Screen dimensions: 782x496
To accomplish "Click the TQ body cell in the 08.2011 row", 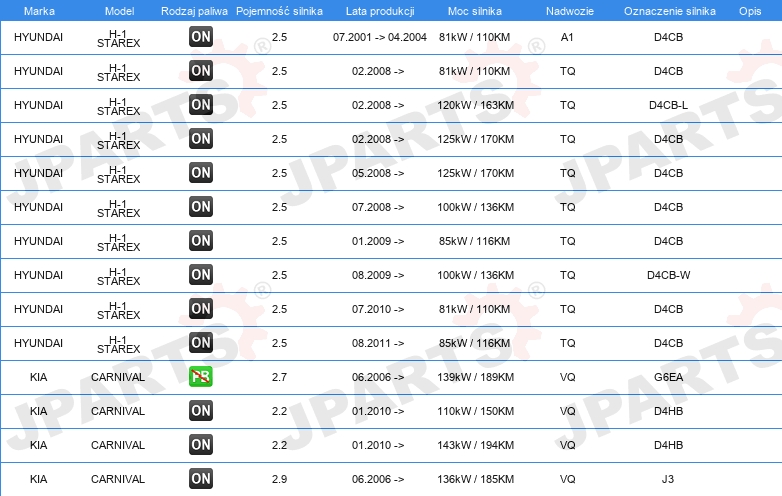I will (x=568, y=343).
